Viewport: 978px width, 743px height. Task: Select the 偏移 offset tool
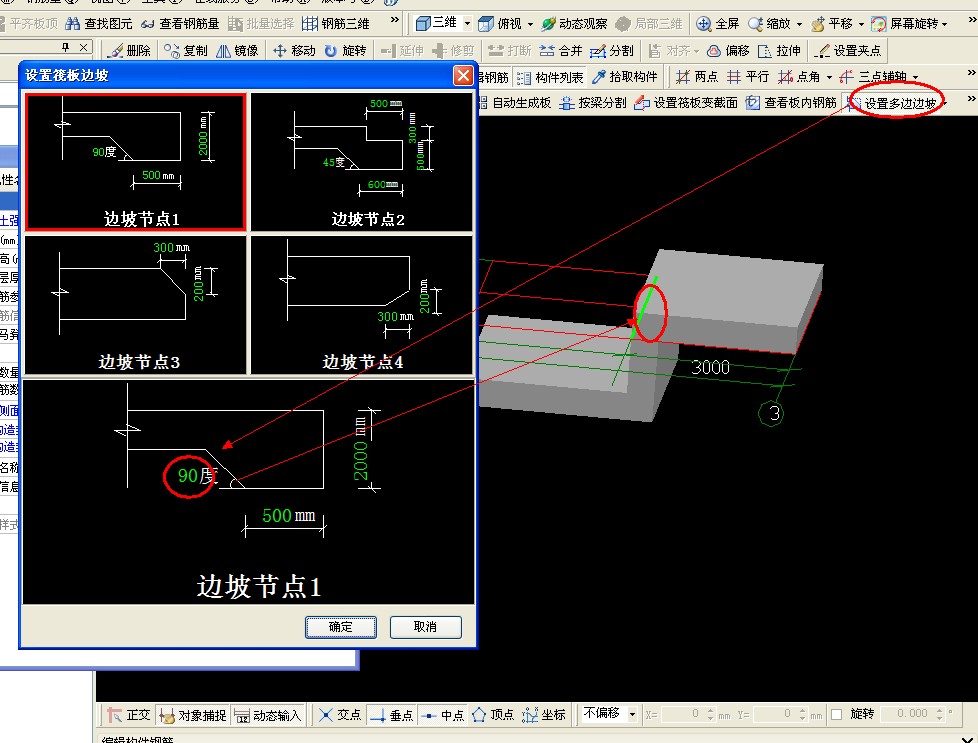point(728,51)
